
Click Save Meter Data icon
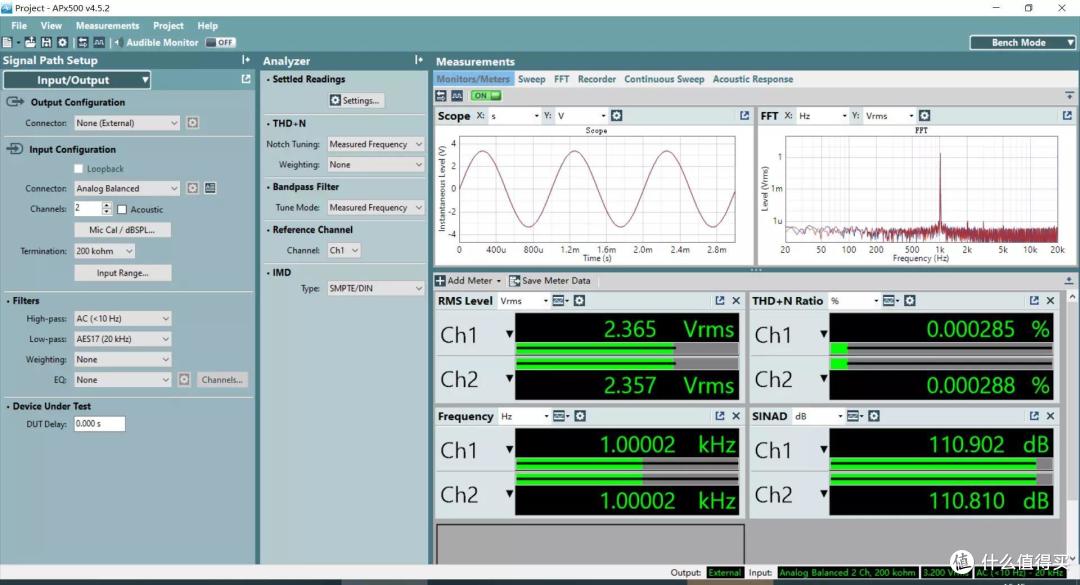515,280
